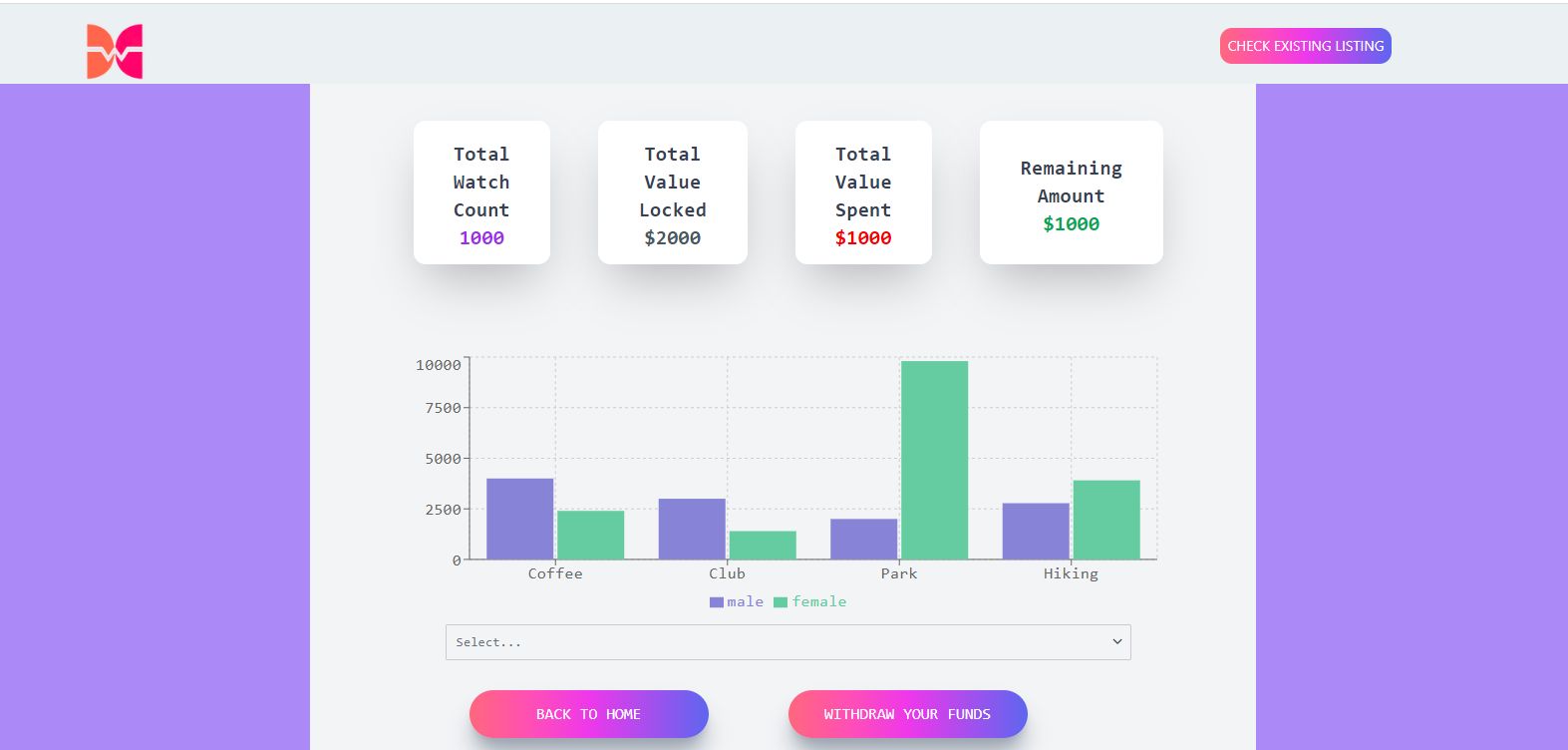The height and width of the screenshot is (750, 1568).
Task: Click the Total Value Locked card
Action: pos(673,192)
